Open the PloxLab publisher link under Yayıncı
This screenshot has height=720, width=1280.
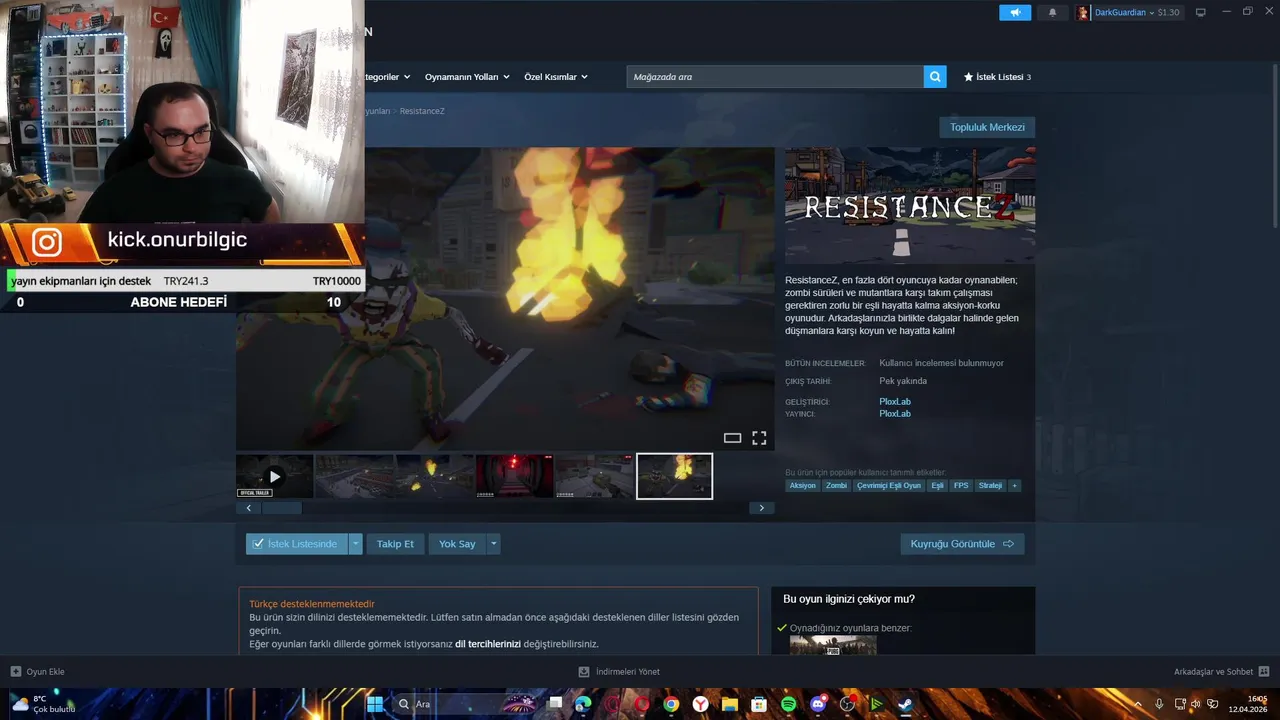coord(895,414)
